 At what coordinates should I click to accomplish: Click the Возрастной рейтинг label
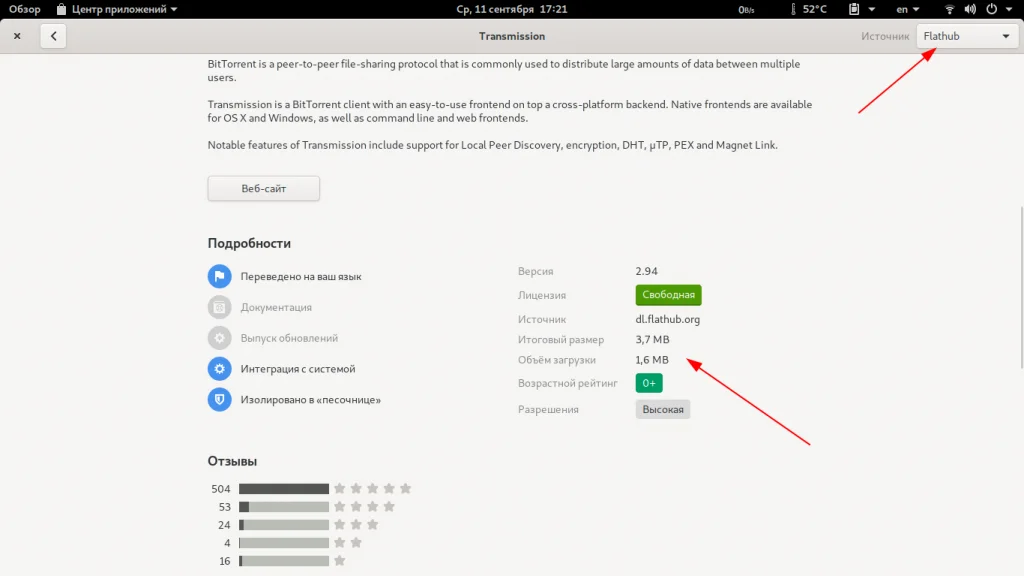pyautogui.click(x=568, y=383)
